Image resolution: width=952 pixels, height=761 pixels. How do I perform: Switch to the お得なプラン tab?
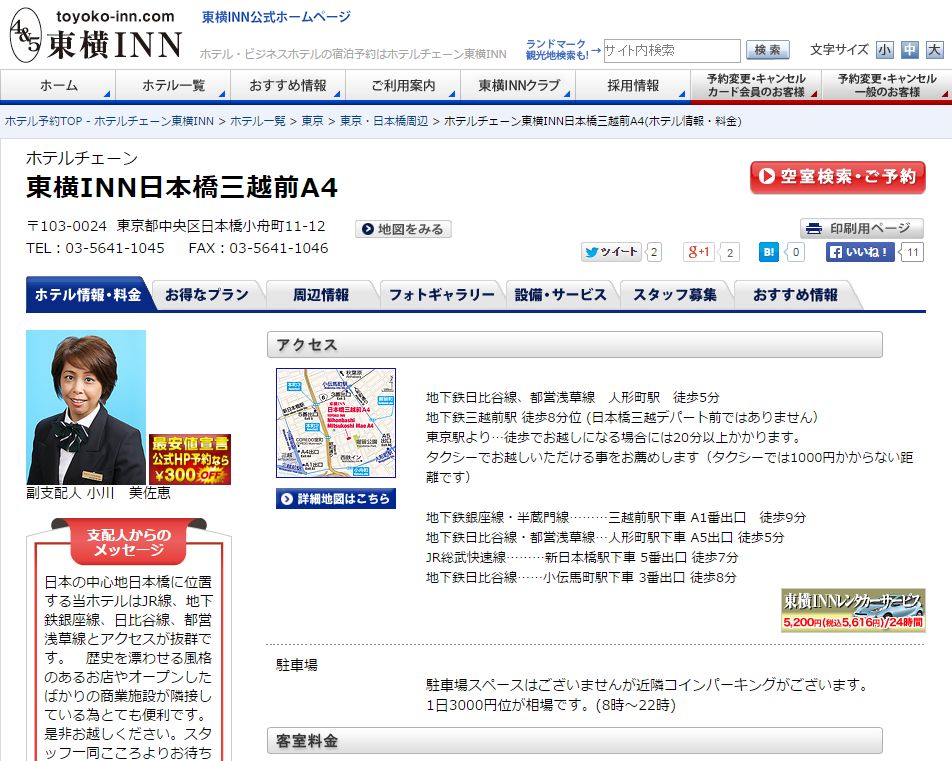click(207, 295)
